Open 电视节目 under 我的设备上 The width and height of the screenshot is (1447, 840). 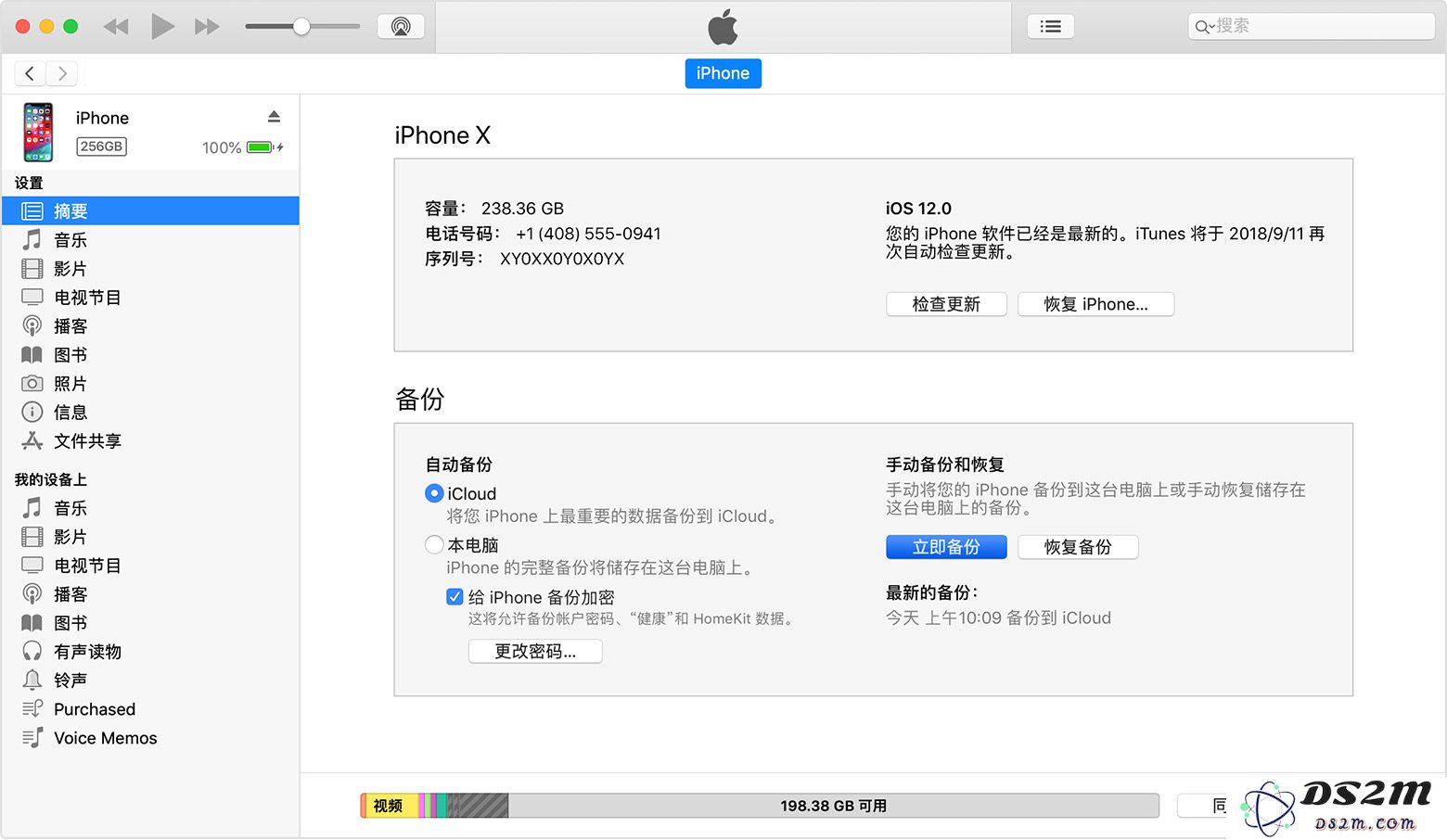pos(150,566)
